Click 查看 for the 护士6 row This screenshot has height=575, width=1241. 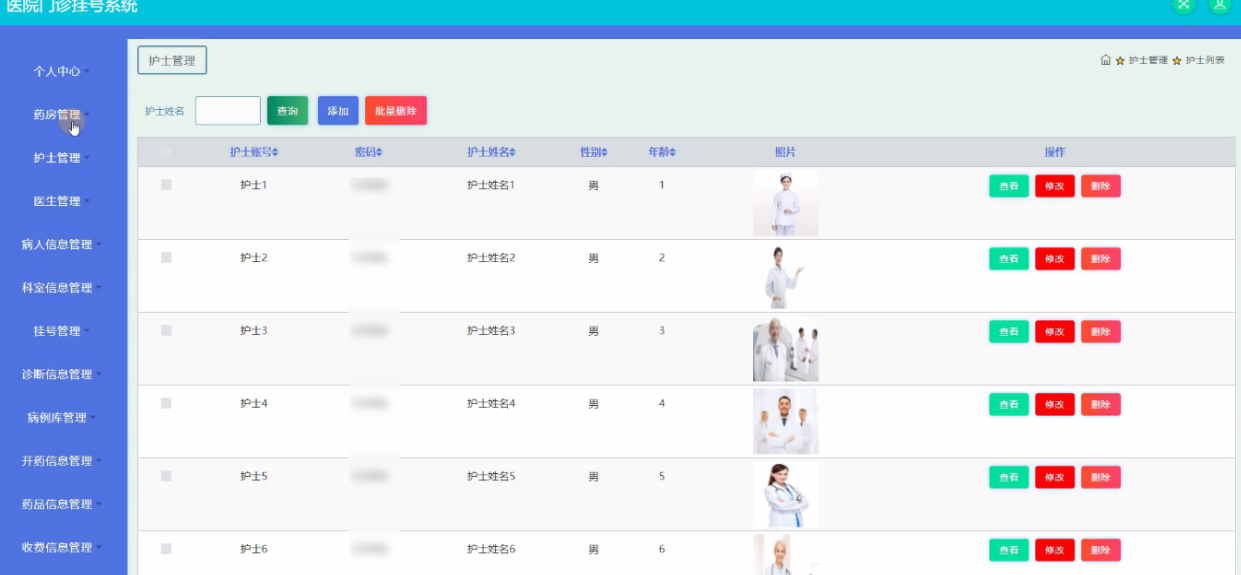[1009, 550]
